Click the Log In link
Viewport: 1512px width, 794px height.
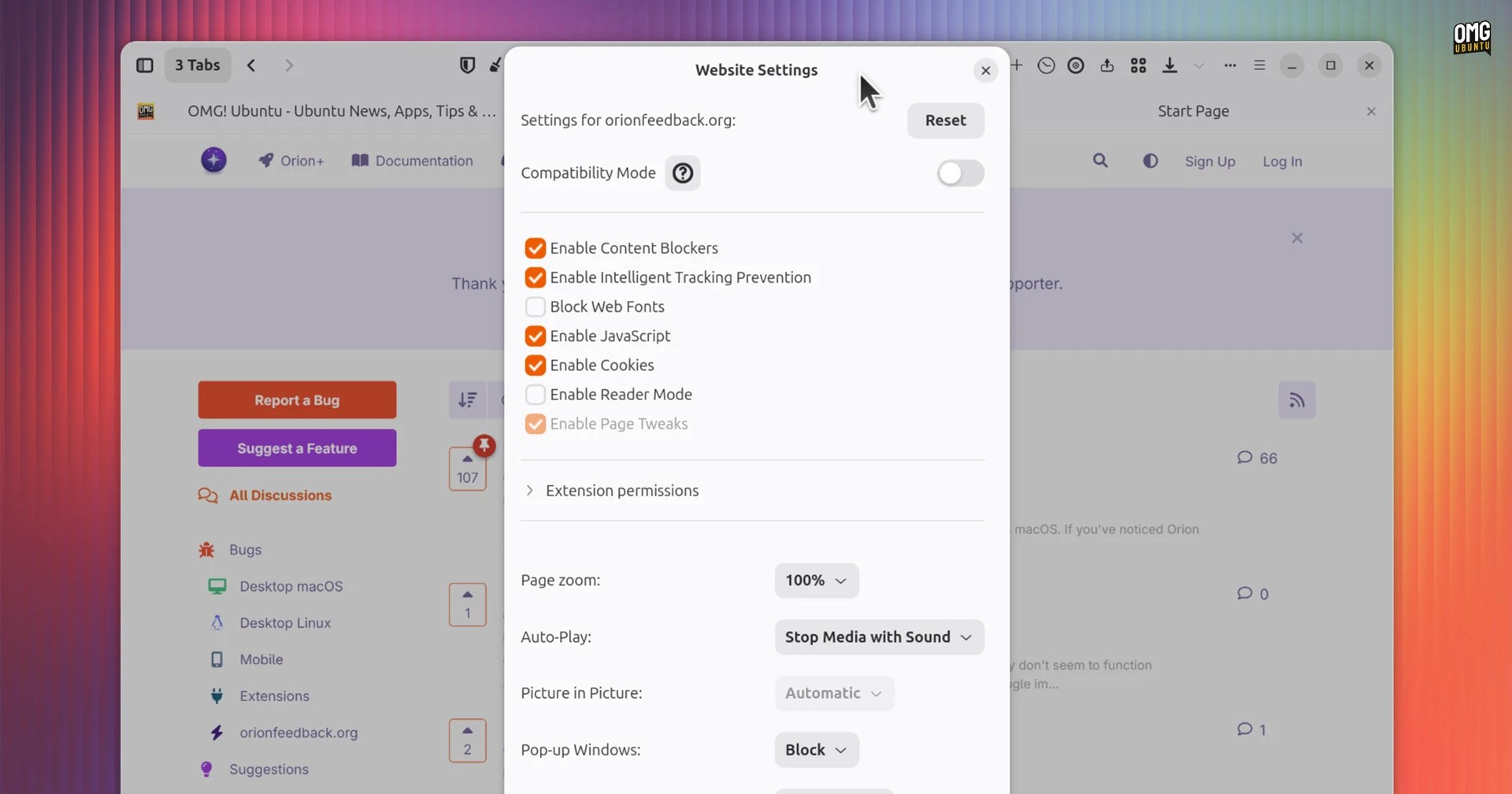point(1282,161)
